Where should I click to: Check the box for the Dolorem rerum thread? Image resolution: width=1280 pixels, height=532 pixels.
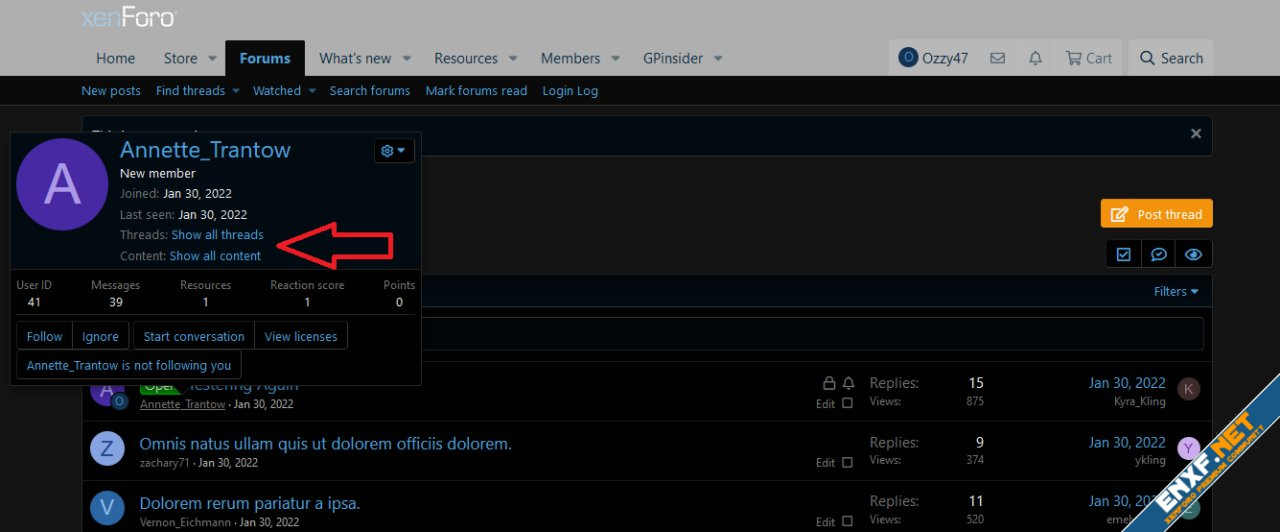847,521
